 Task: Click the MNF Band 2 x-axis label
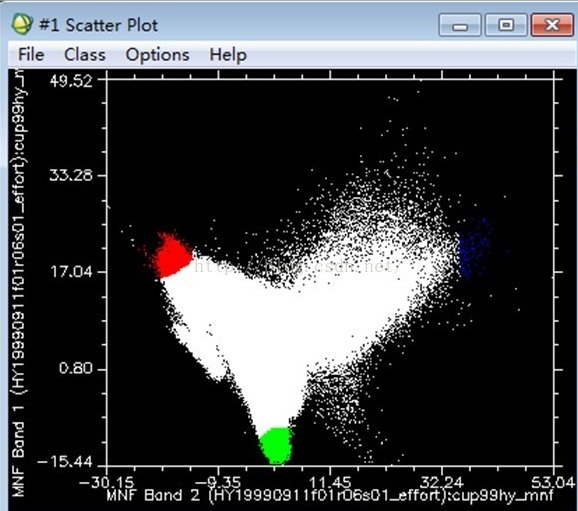click(x=330, y=495)
